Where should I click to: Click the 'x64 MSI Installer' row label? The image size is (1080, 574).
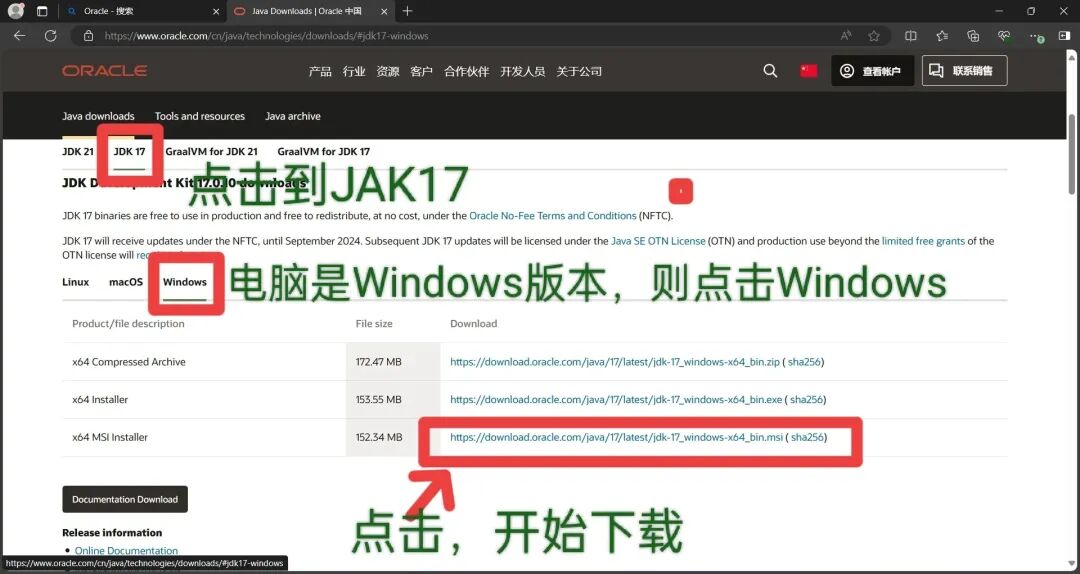[x=110, y=438]
